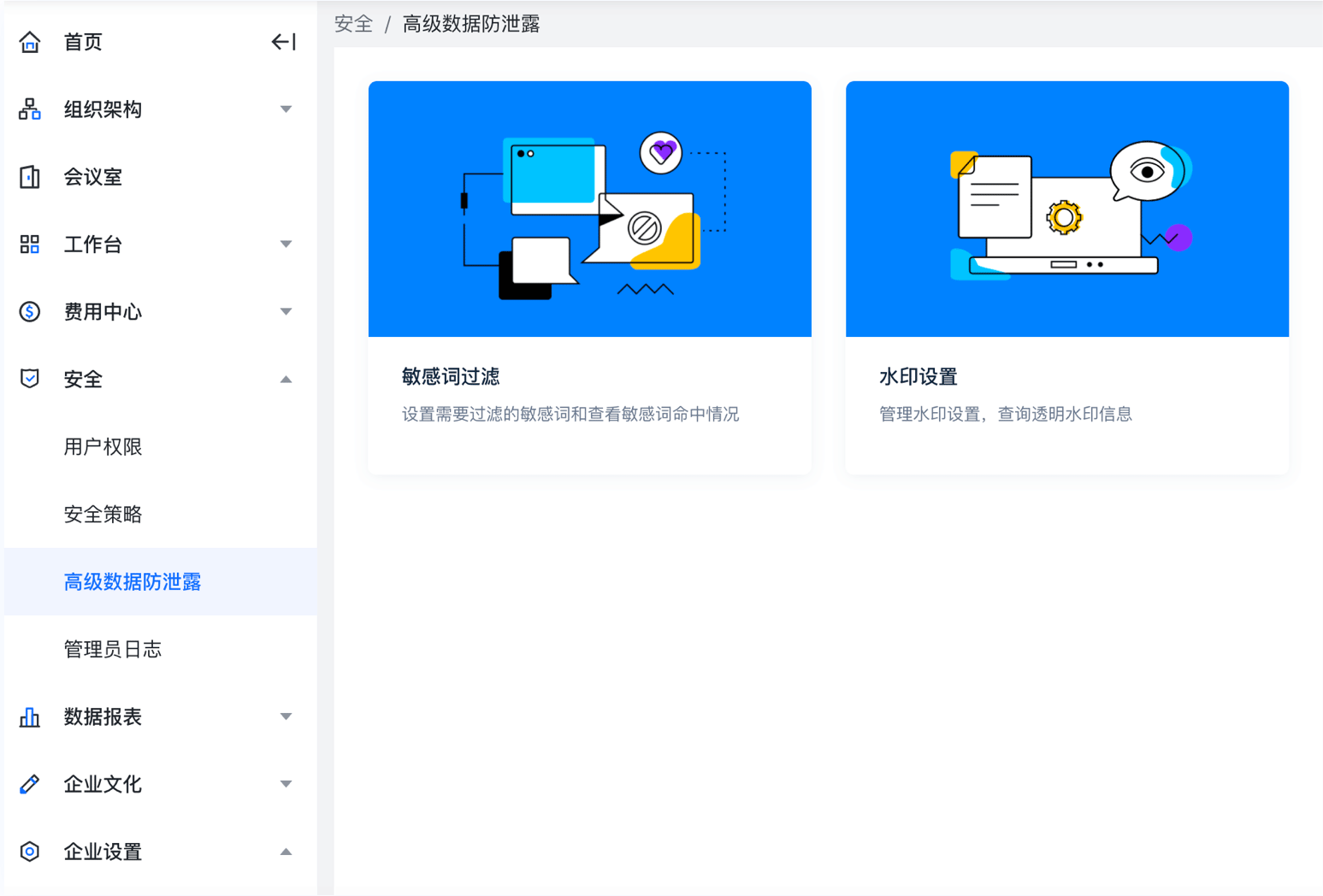Click the 会议室 meeting room icon
The image size is (1323, 896).
click(x=30, y=177)
